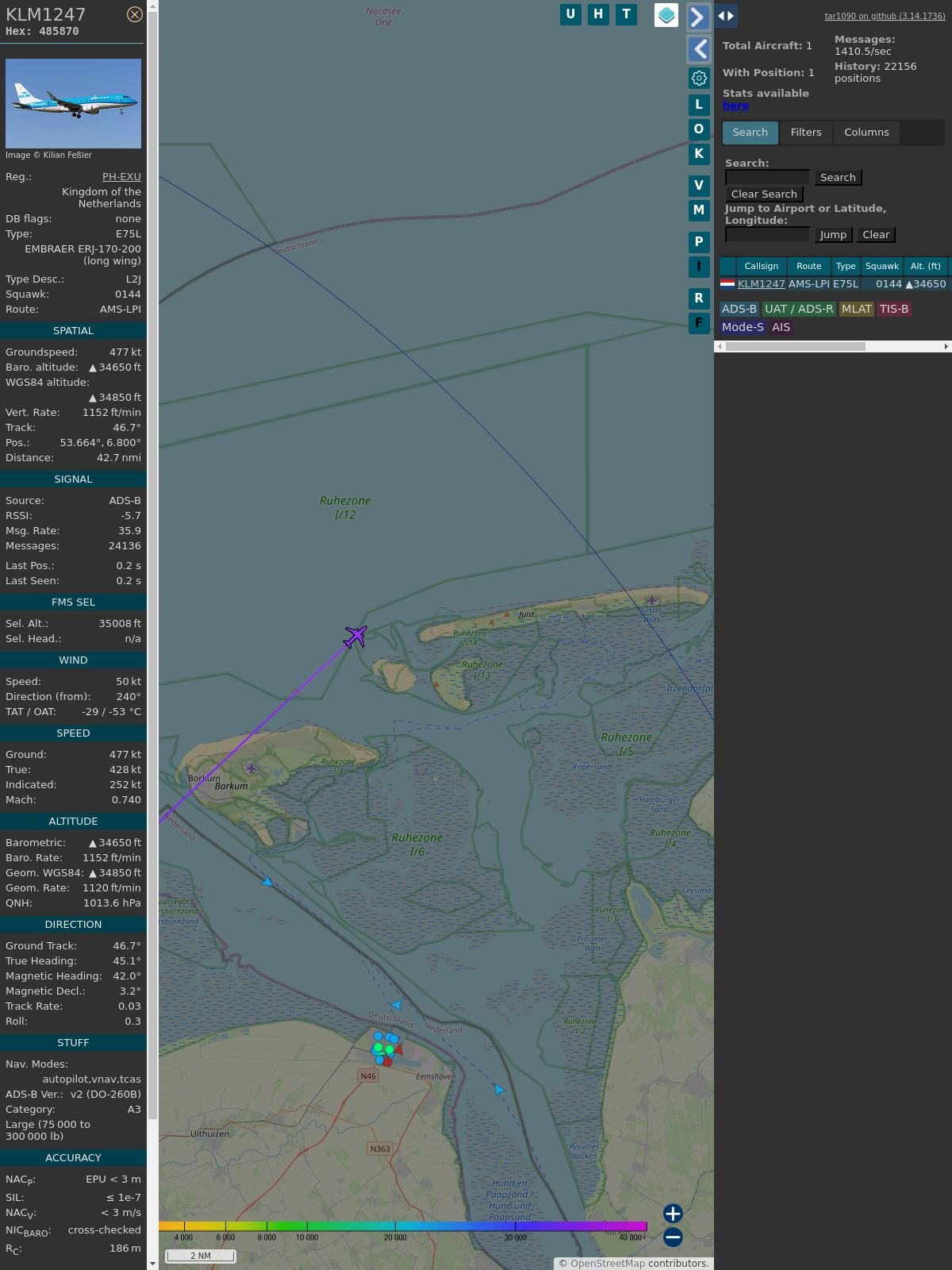Sort table by Alt. (ft) column

(926, 267)
